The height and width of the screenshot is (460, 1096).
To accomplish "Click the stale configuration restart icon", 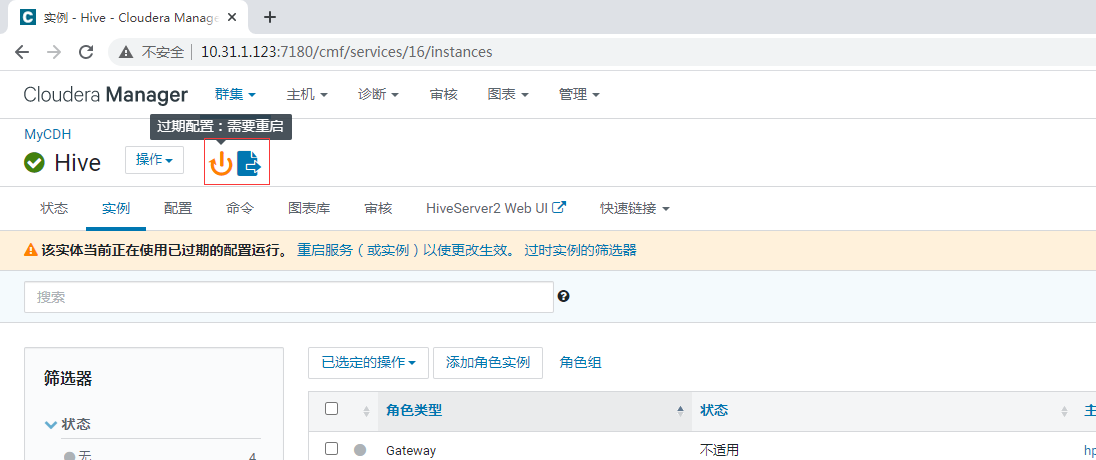I will pos(221,164).
